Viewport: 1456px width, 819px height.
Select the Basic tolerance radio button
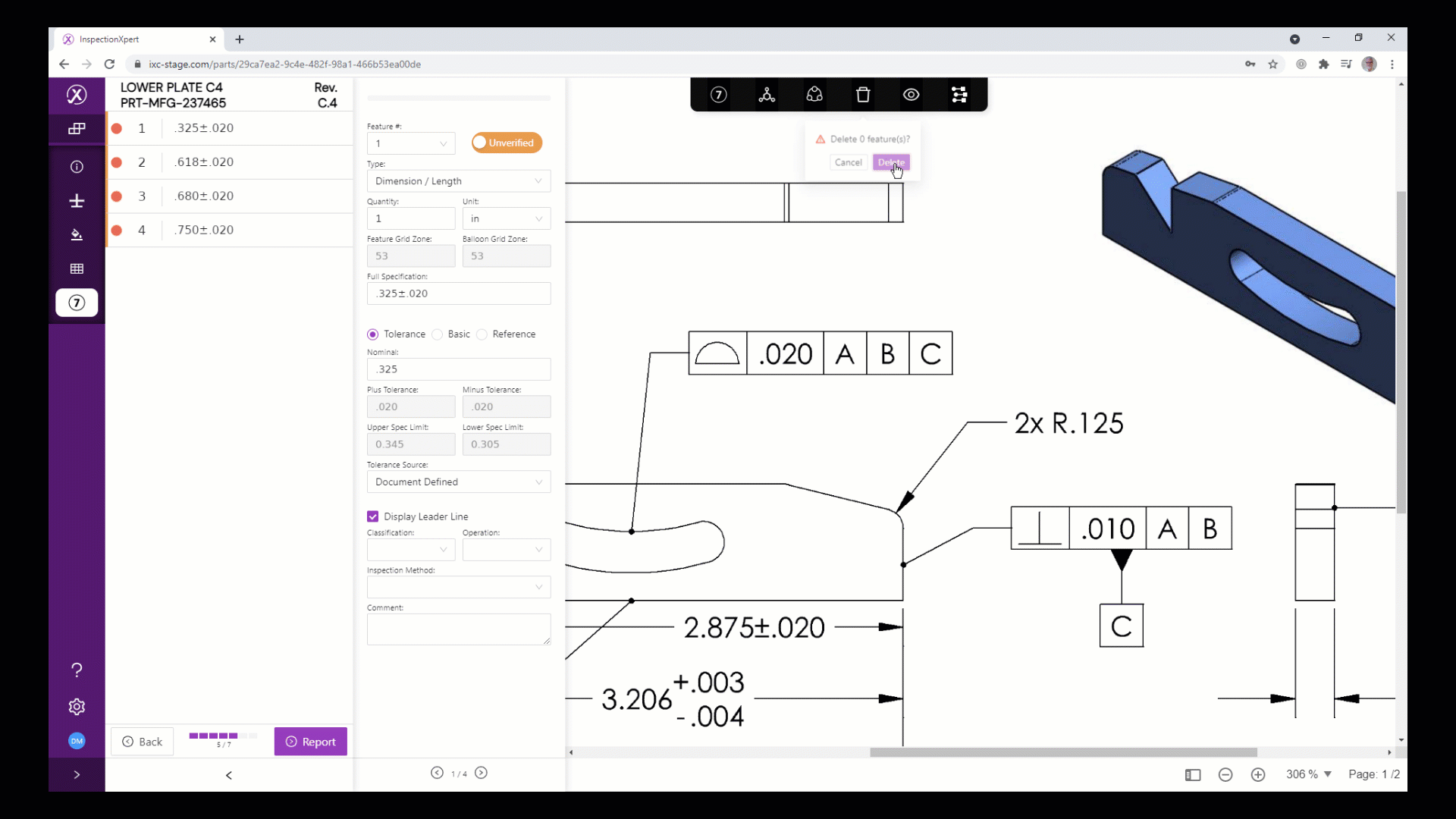point(438,334)
